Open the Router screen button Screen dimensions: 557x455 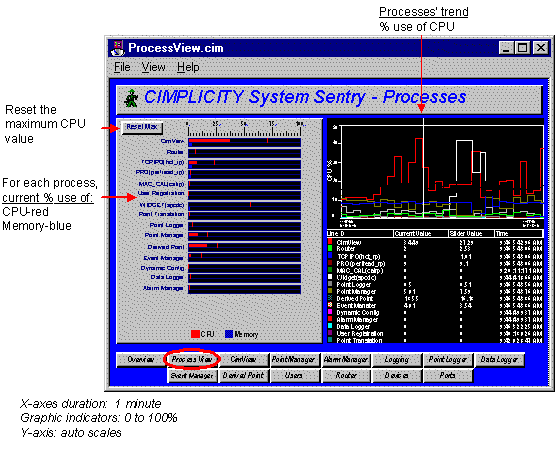point(346,375)
